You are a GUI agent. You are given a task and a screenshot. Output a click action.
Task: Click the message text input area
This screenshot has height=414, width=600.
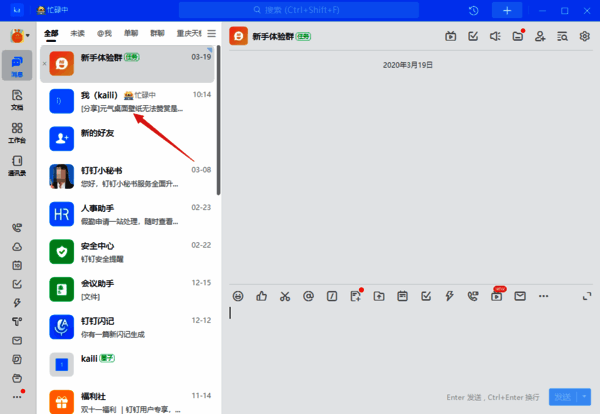411,344
